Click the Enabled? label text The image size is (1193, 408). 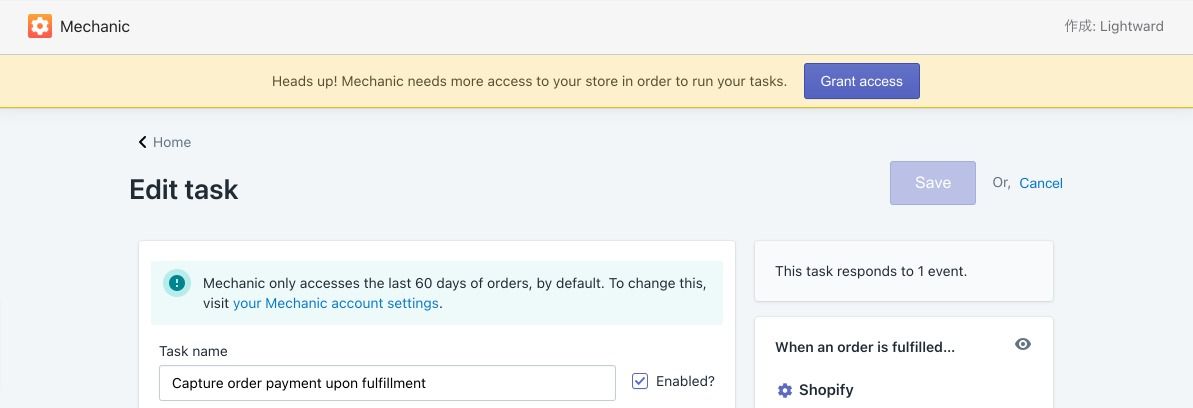[685, 381]
